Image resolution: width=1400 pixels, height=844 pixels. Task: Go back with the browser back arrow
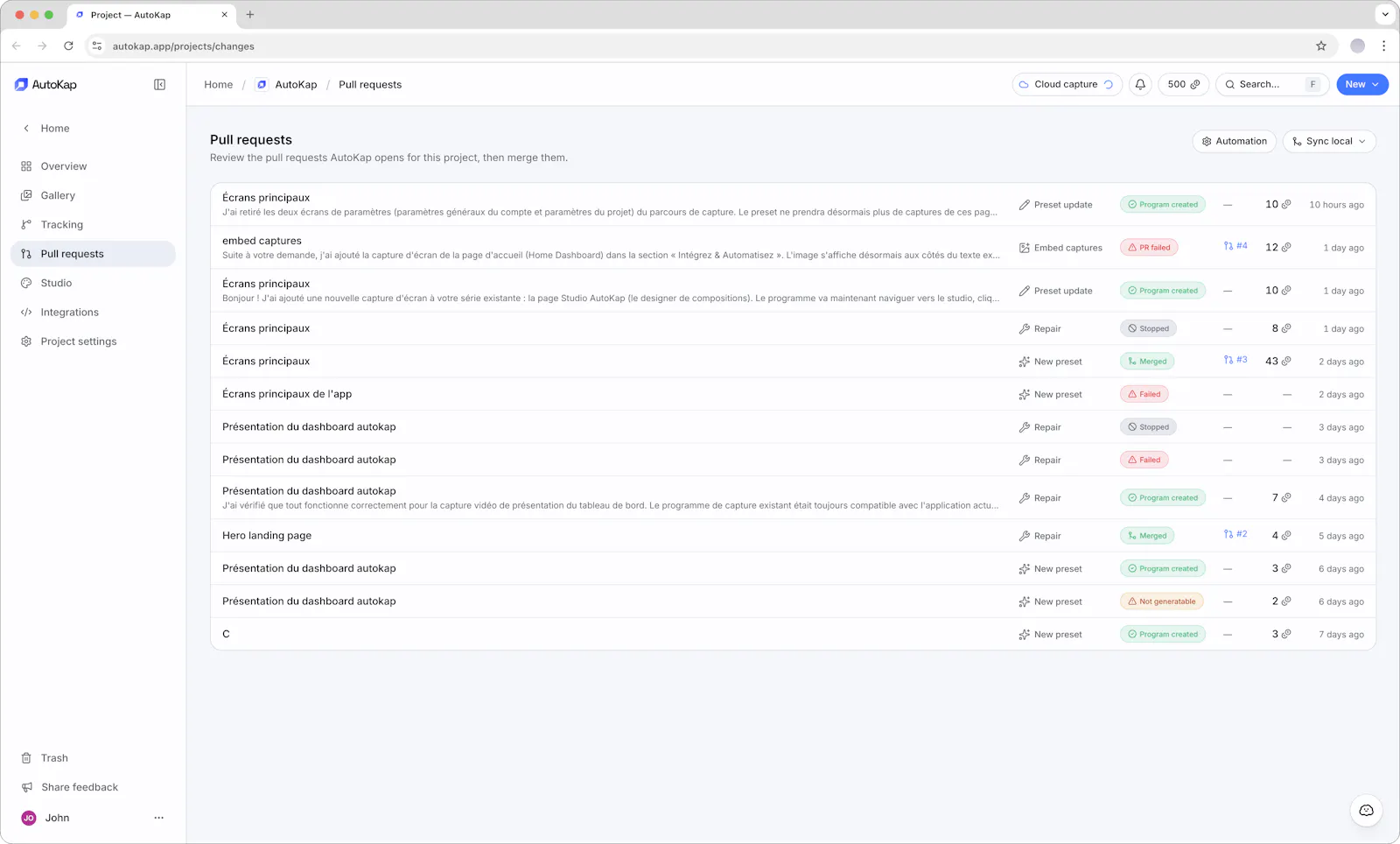17,46
